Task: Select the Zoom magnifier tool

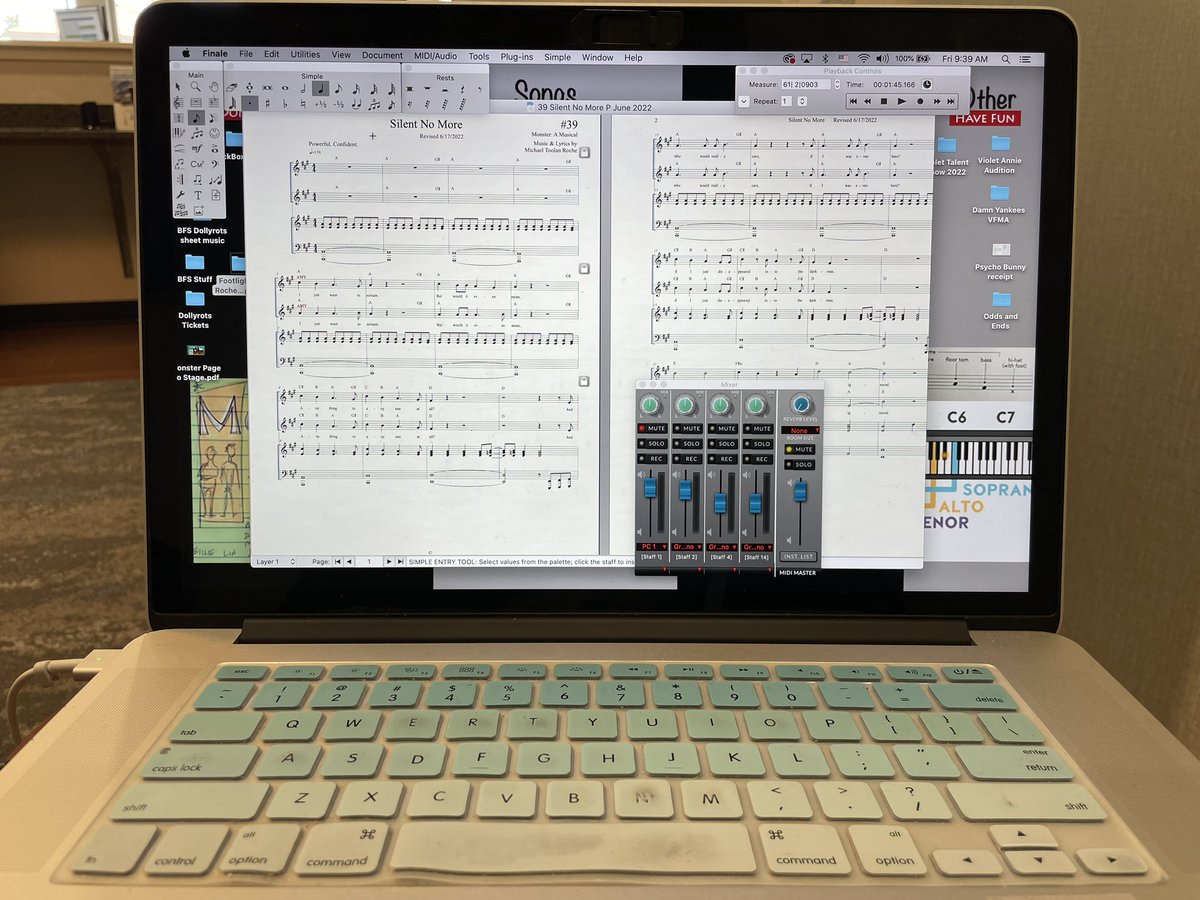Action: click(196, 87)
